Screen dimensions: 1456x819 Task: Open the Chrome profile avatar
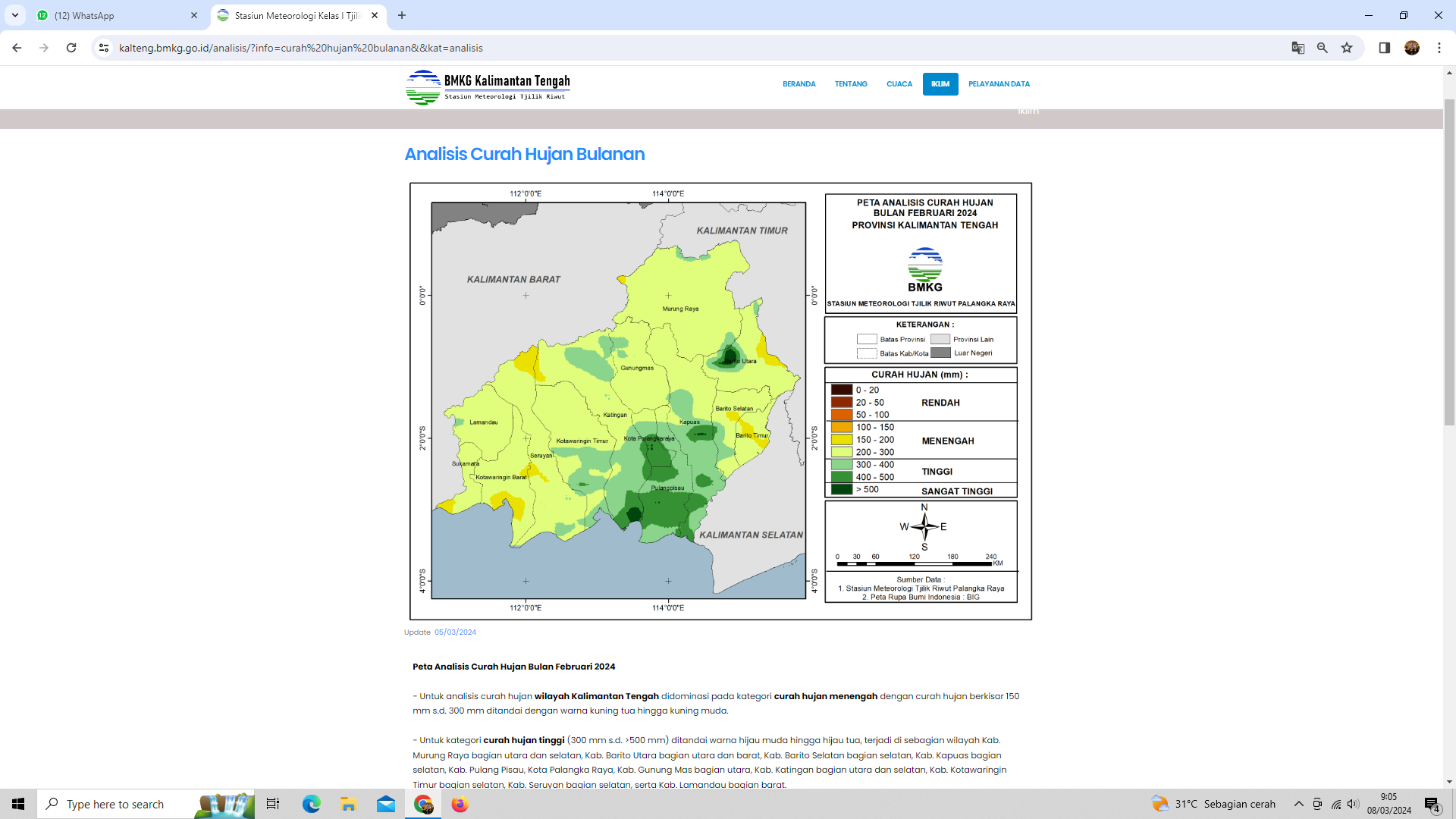click(1412, 48)
